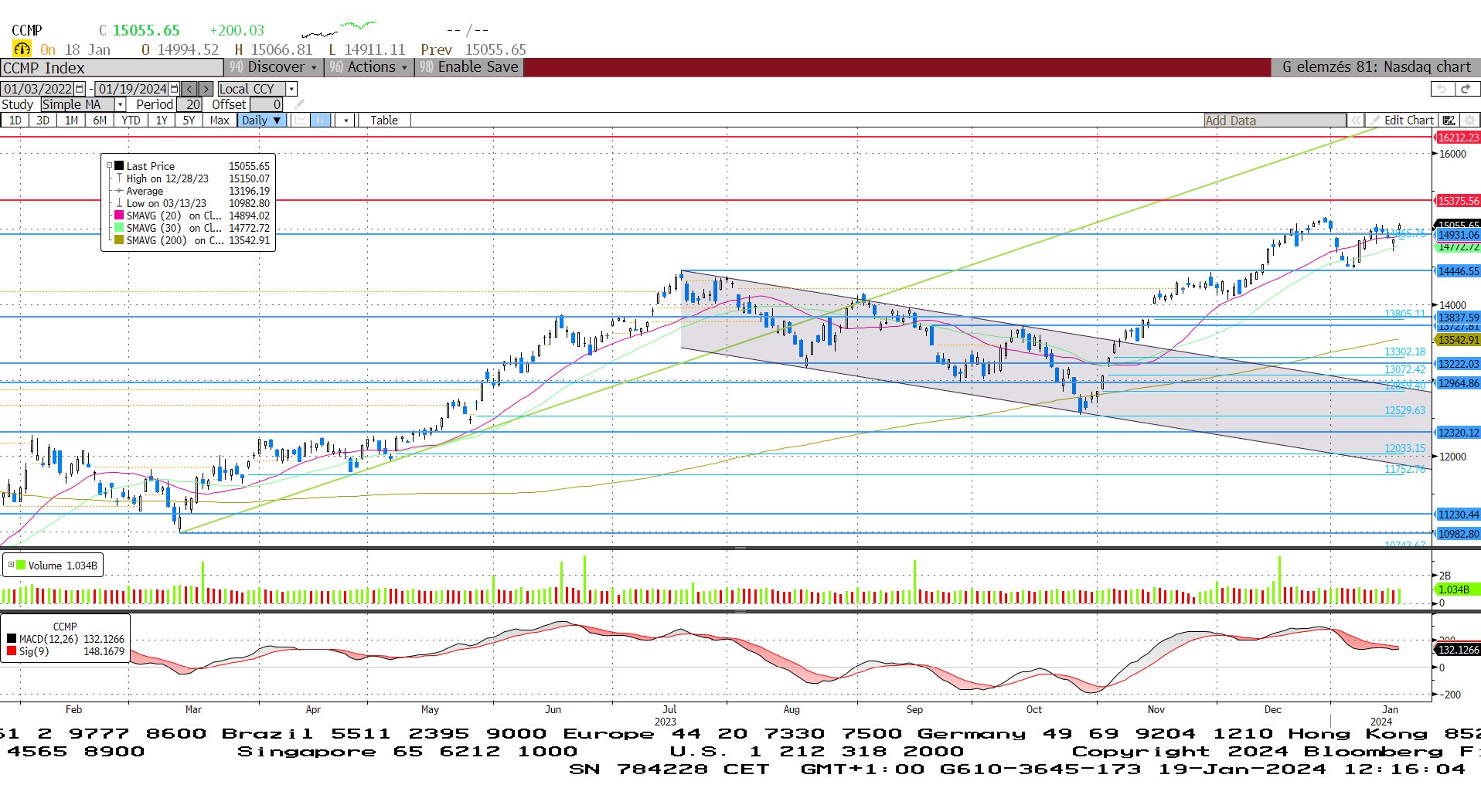Click the green Volume legend swatch

click(x=21, y=565)
